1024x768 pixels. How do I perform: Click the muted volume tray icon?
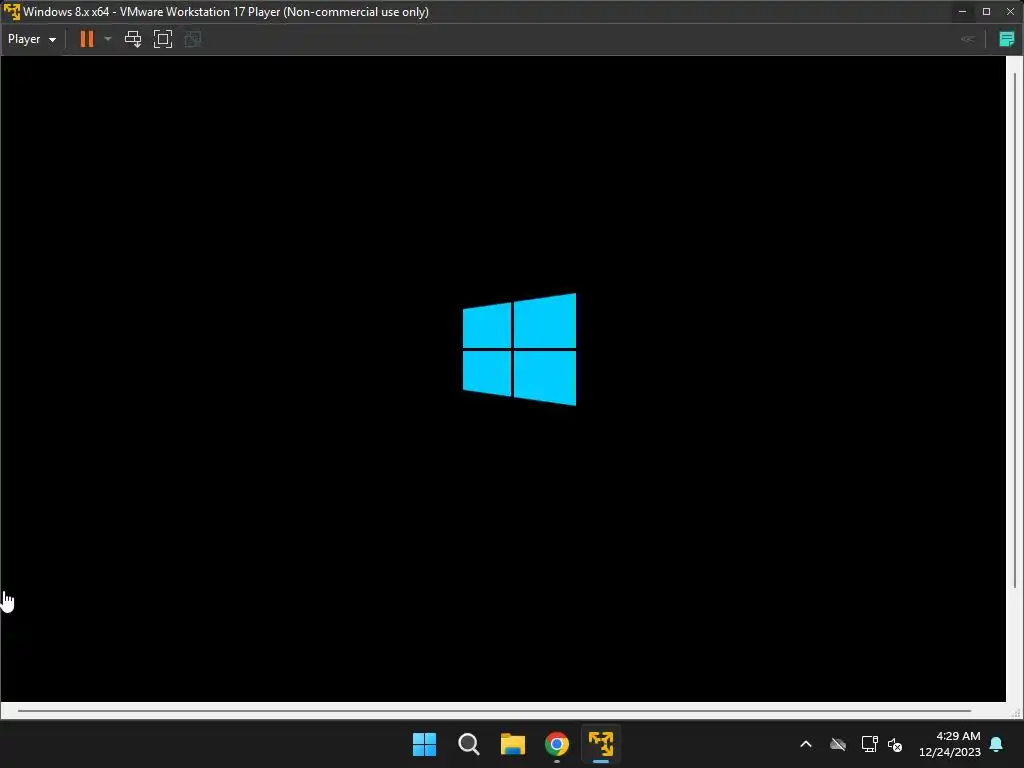pos(895,744)
